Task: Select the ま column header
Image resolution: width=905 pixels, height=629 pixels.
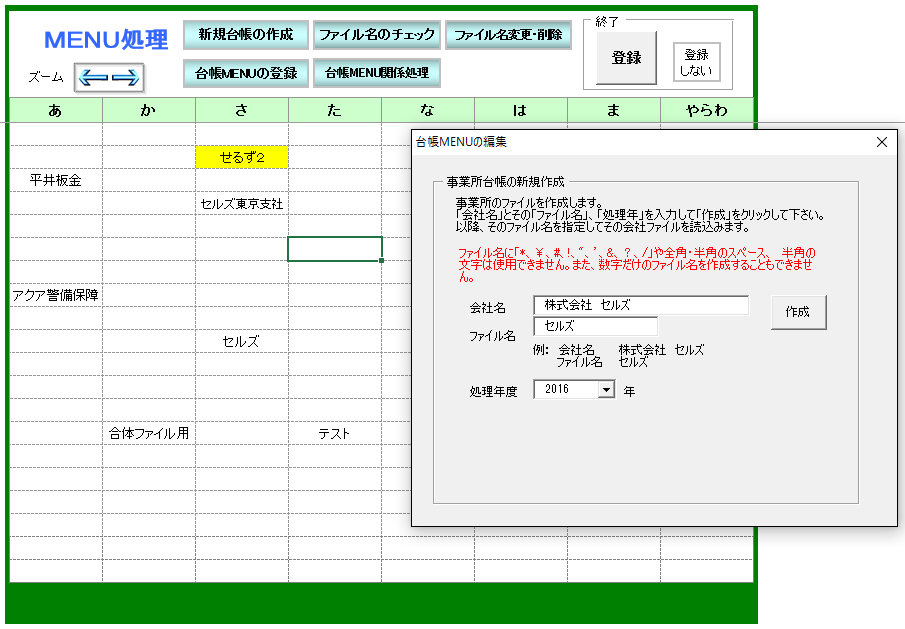Action: tap(614, 110)
